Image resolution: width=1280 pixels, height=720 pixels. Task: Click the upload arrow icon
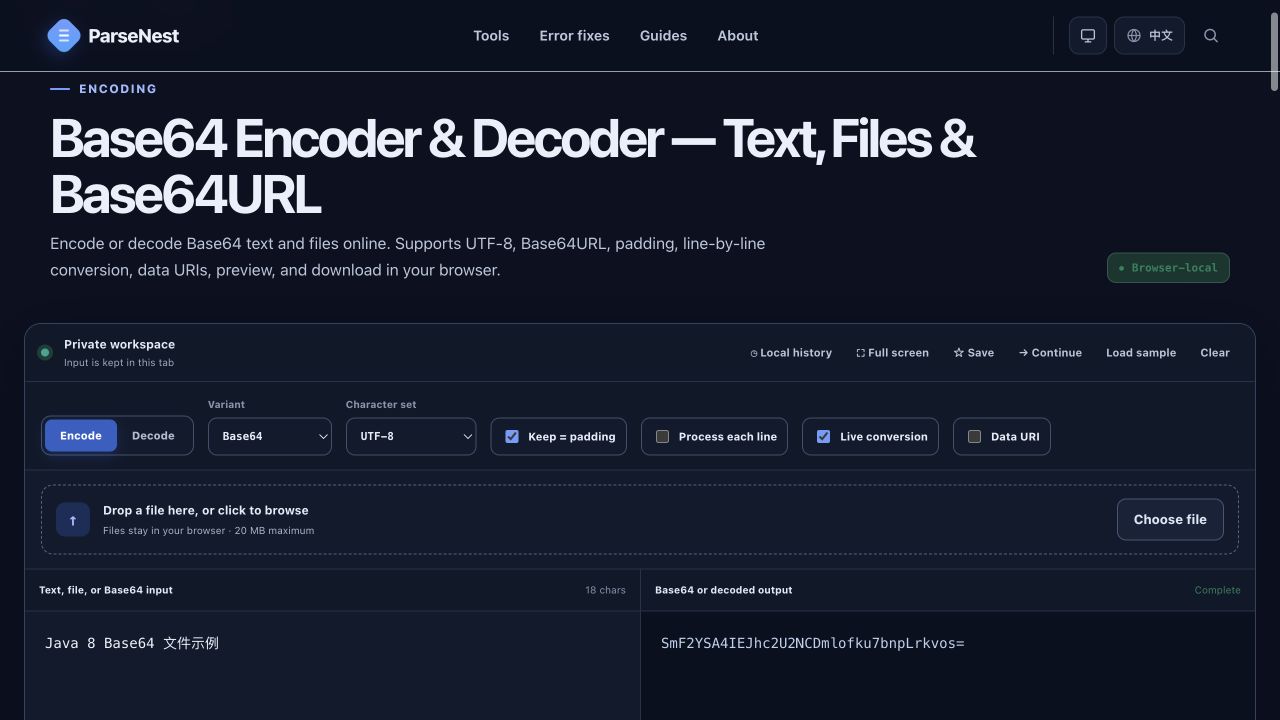[x=73, y=520]
